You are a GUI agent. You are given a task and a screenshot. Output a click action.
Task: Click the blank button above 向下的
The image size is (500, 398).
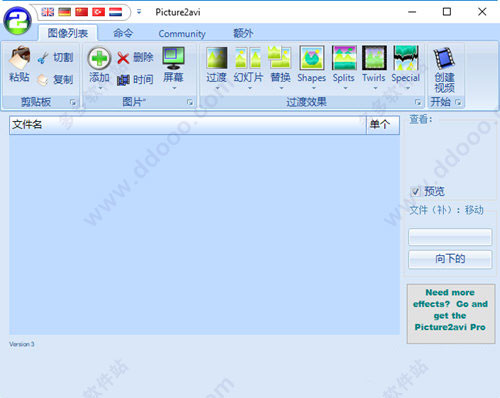[450, 237]
